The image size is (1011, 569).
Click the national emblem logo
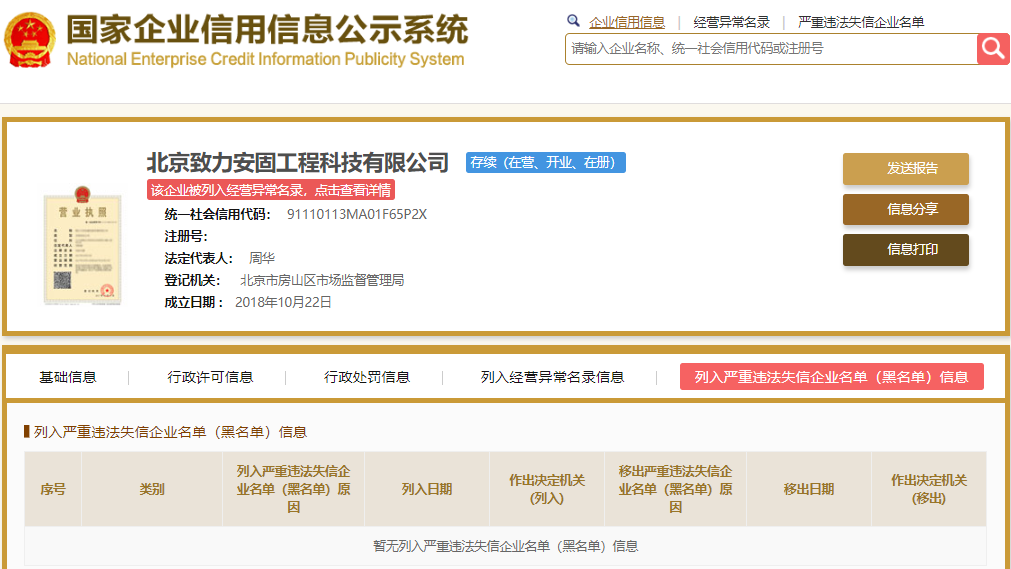pyautogui.click(x=30, y=40)
